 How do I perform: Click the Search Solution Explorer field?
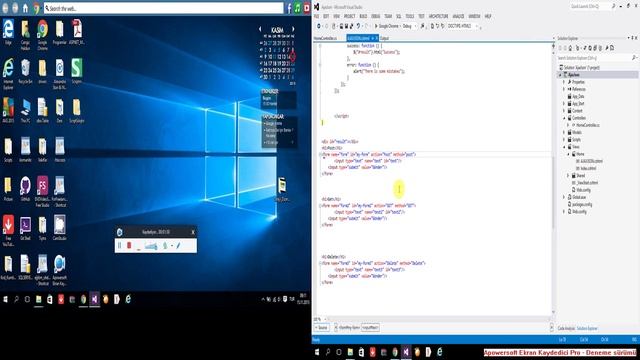597,58
